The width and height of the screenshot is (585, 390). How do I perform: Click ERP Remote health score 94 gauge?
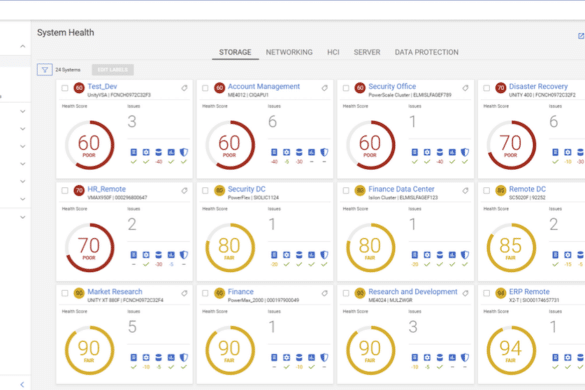click(x=511, y=350)
